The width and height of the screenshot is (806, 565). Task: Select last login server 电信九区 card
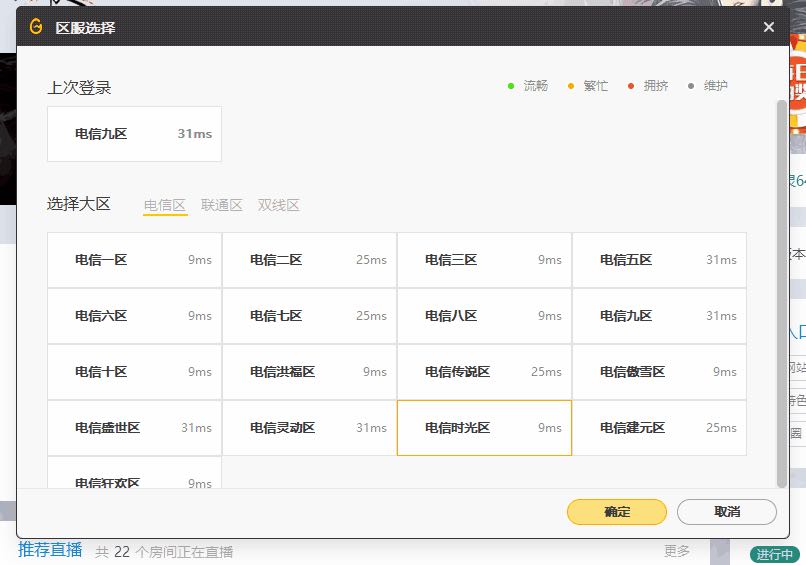[x=135, y=134]
